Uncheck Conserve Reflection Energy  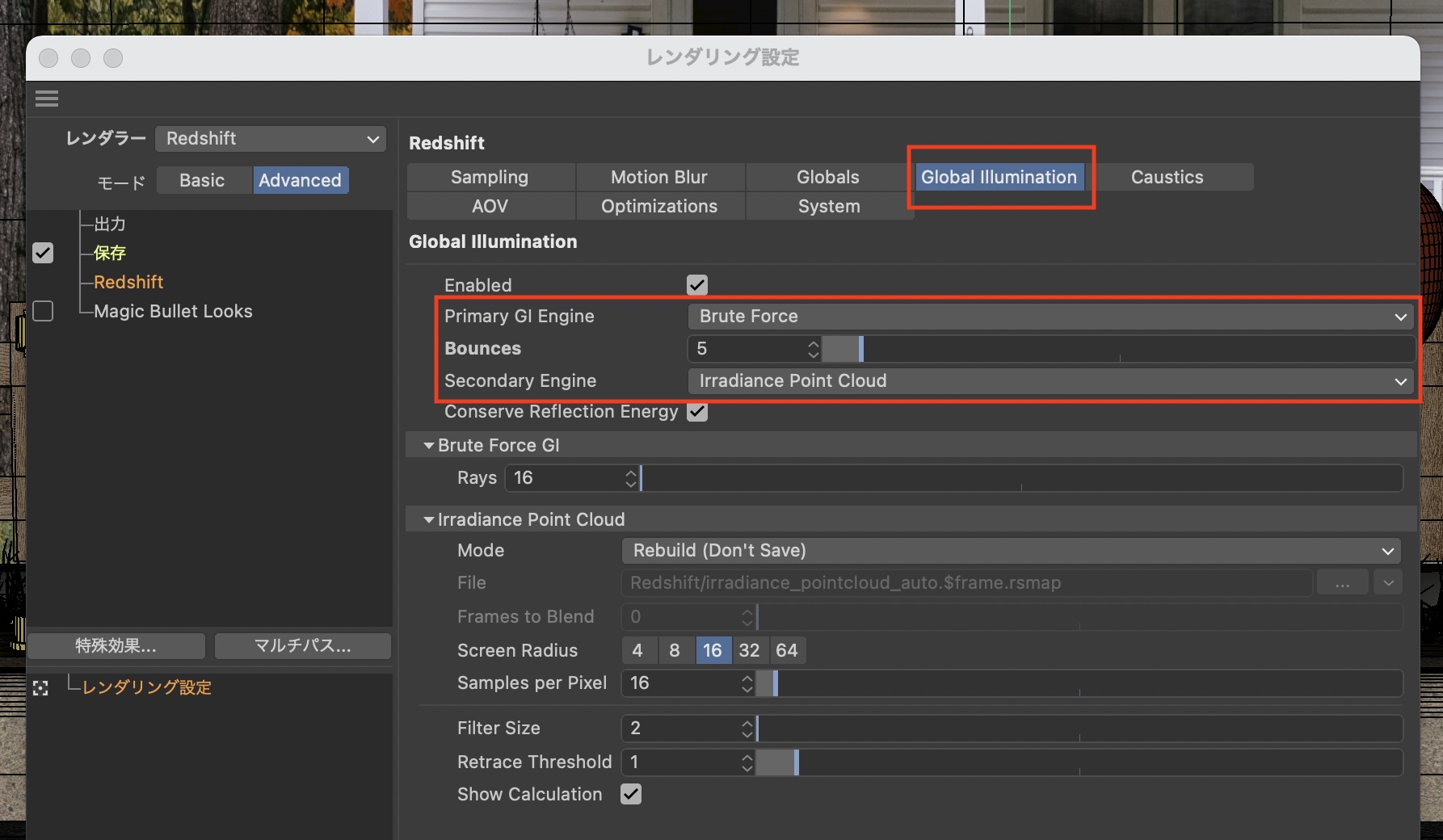tap(696, 412)
